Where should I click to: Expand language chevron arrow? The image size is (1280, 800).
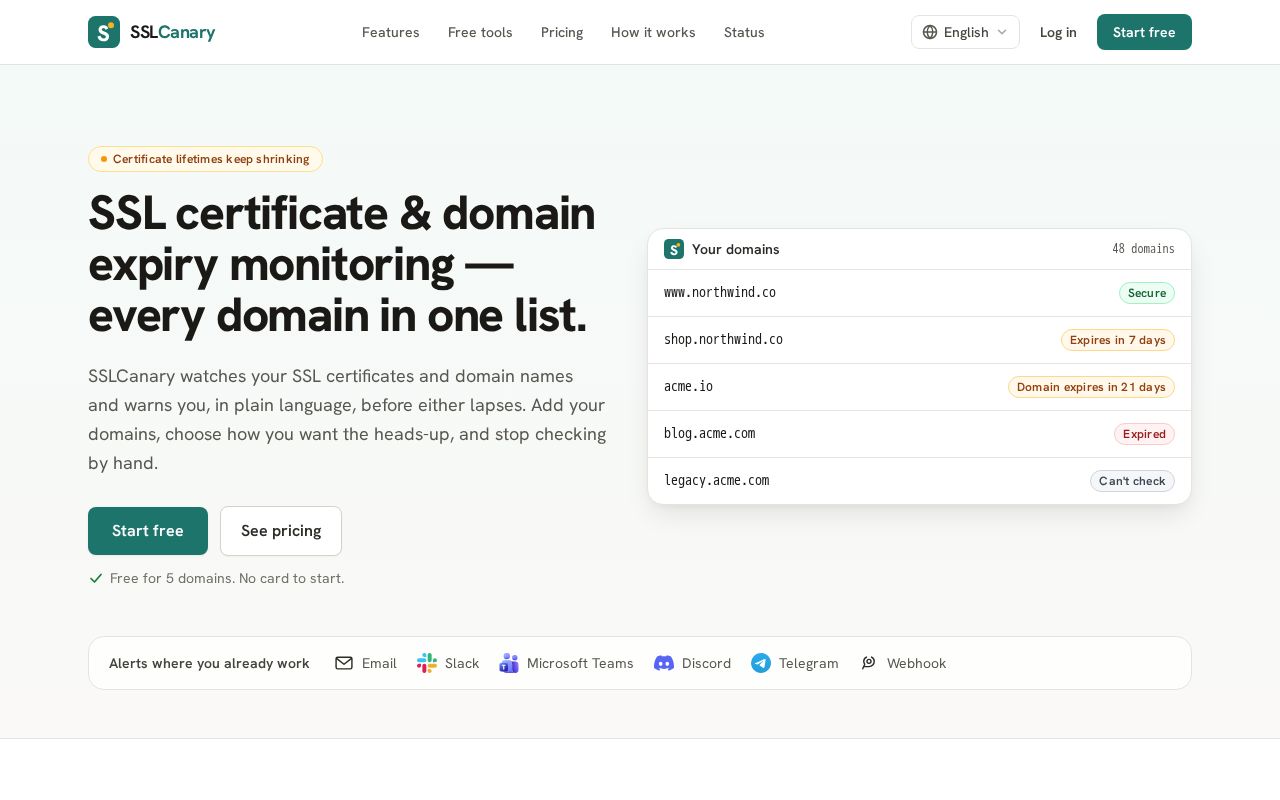point(1002,32)
